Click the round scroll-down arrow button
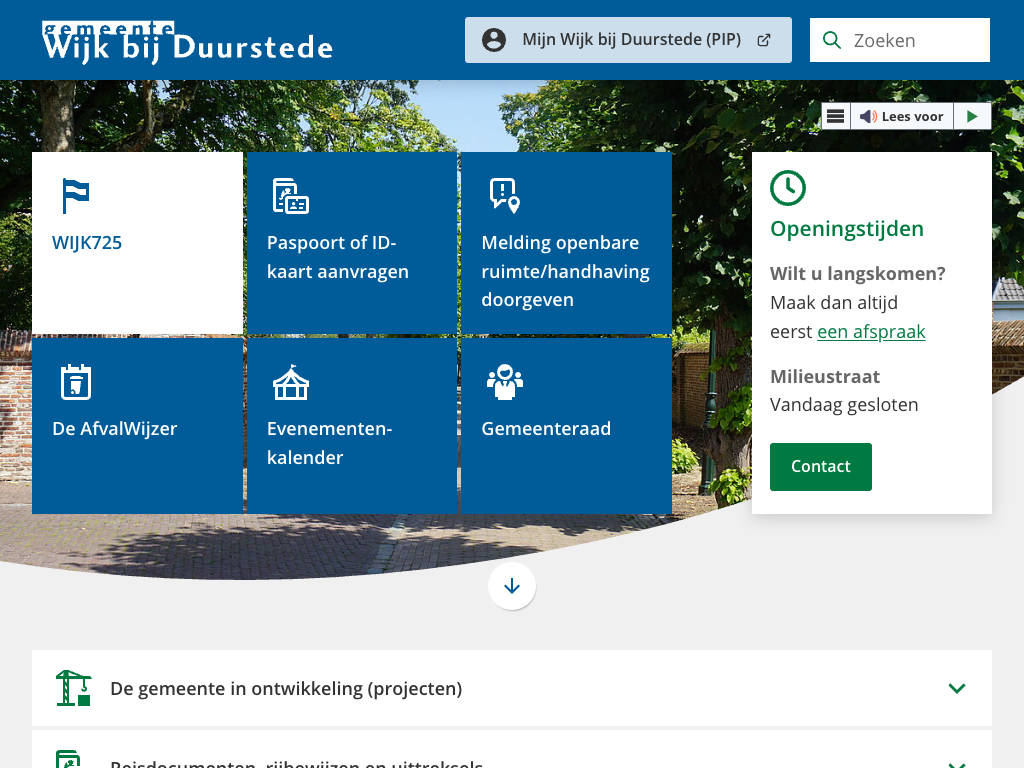The height and width of the screenshot is (768, 1024). point(512,586)
